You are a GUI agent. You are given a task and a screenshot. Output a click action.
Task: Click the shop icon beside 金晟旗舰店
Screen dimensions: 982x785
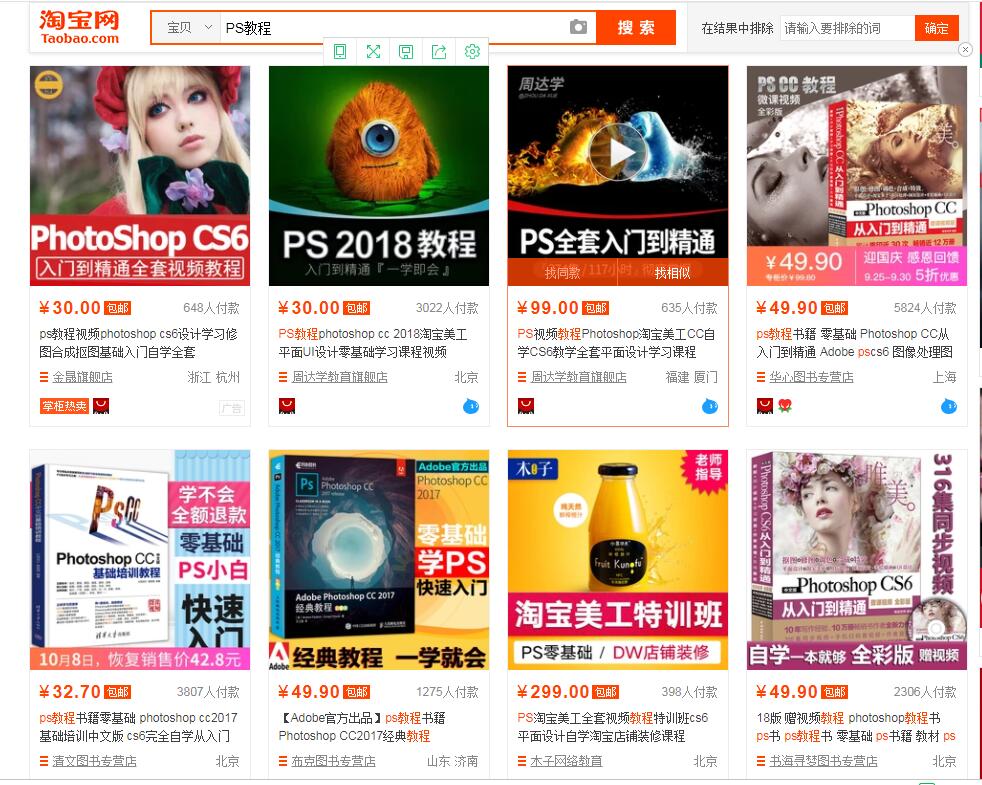click(x=44, y=377)
